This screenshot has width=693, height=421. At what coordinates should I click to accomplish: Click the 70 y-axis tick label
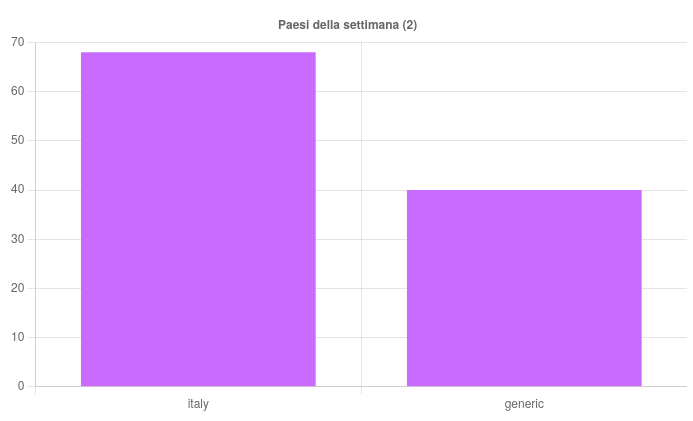17,42
